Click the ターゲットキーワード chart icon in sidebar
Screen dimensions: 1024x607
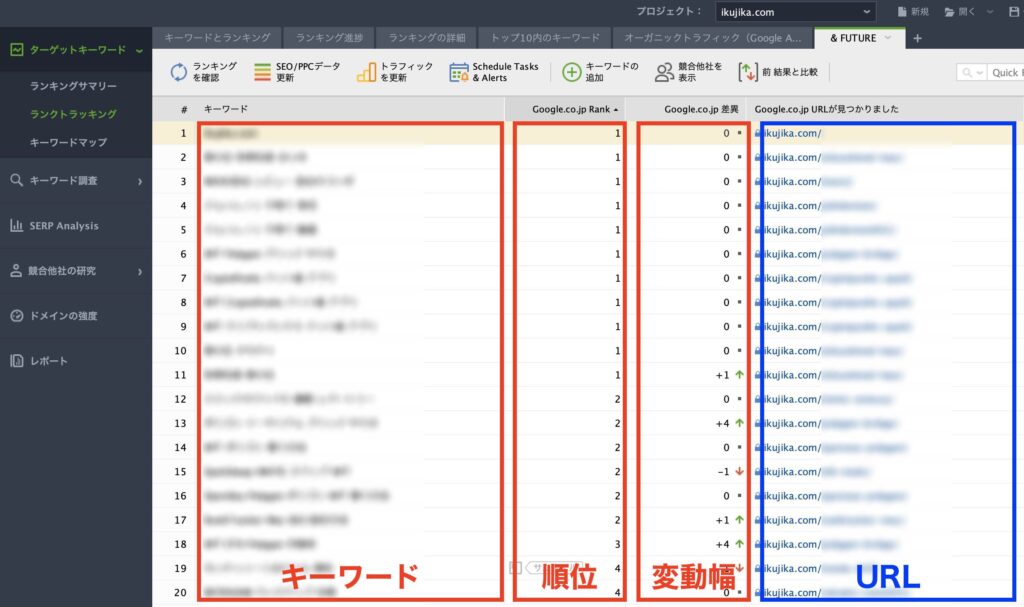pyautogui.click(x=16, y=50)
